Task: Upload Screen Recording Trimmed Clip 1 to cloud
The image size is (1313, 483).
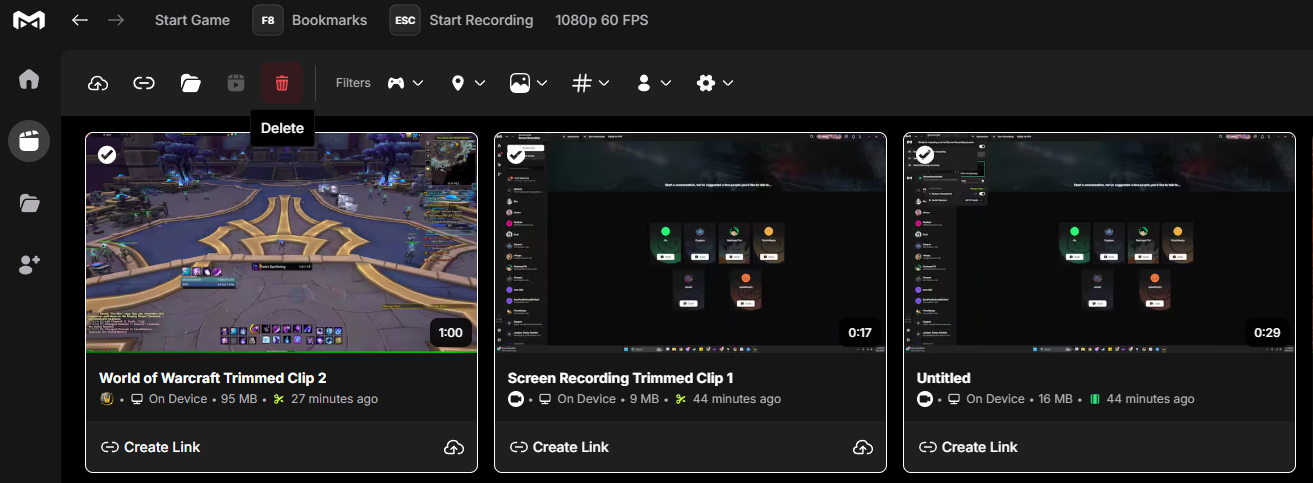Action: (862, 447)
